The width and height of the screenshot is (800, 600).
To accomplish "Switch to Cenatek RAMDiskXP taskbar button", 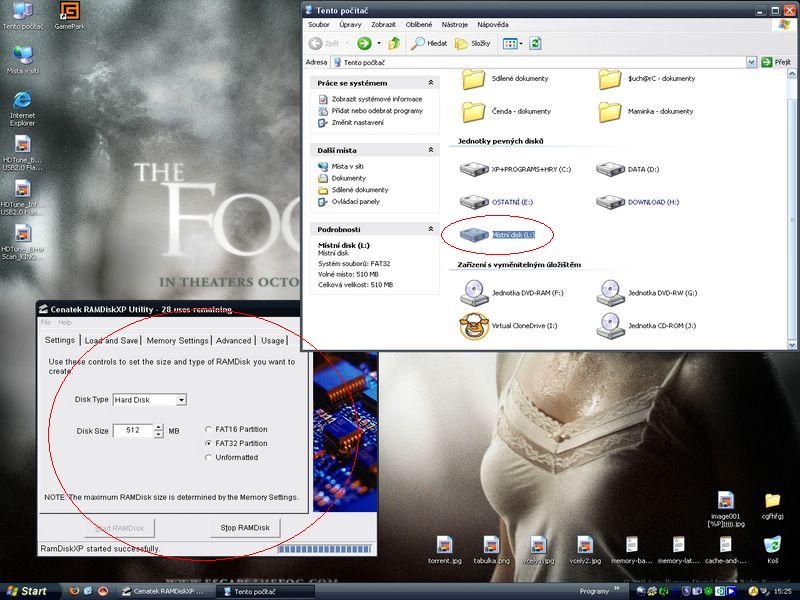I will point(164,591).
